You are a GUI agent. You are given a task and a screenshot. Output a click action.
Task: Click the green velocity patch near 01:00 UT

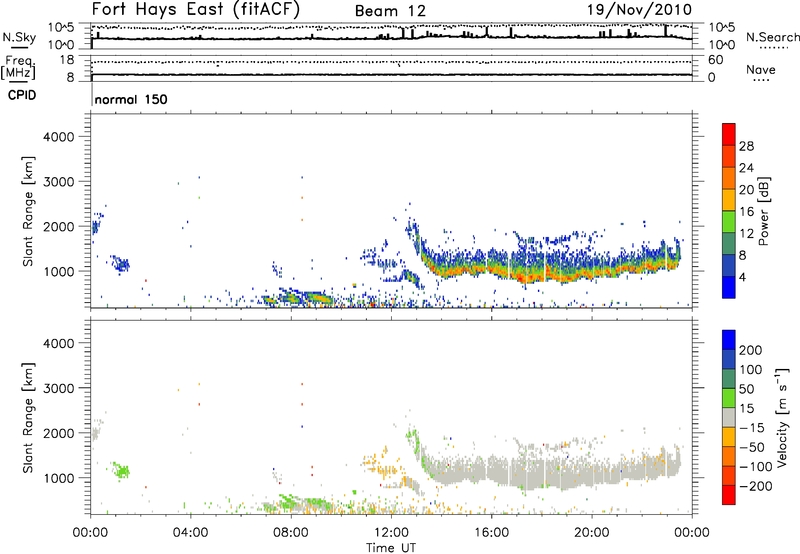(121, 470)
